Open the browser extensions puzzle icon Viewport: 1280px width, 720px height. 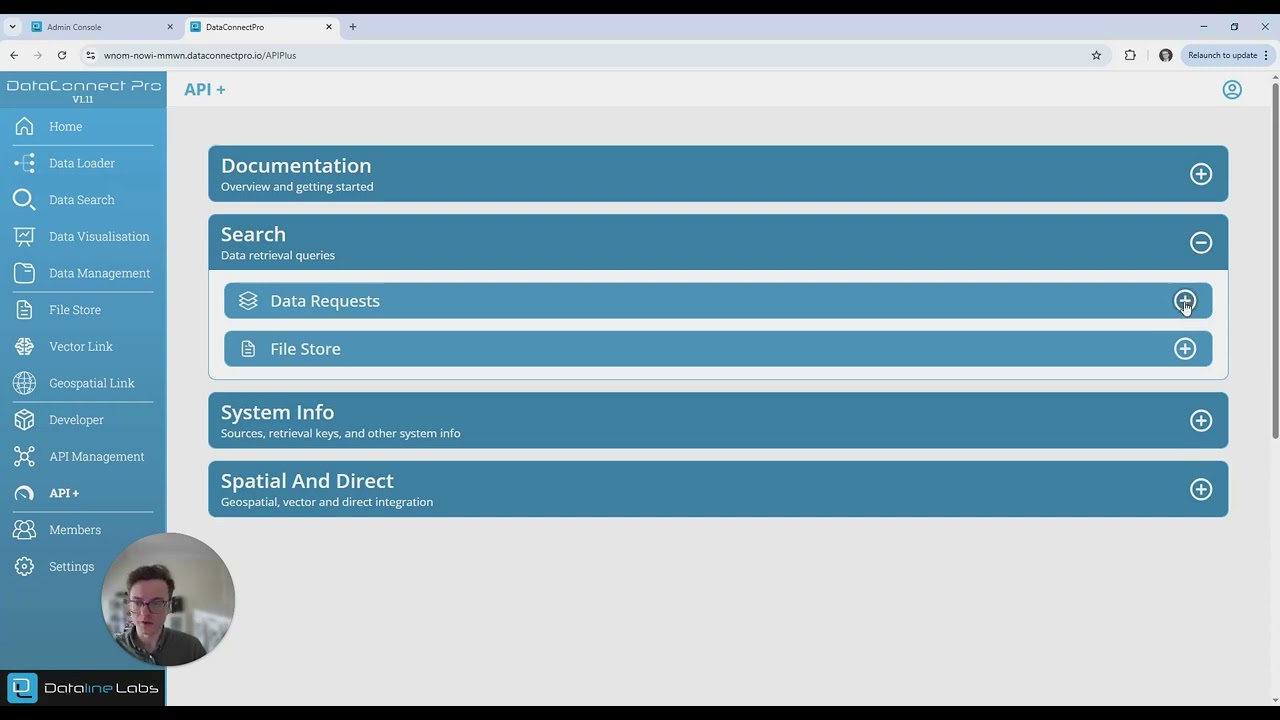pos(1130,55)
